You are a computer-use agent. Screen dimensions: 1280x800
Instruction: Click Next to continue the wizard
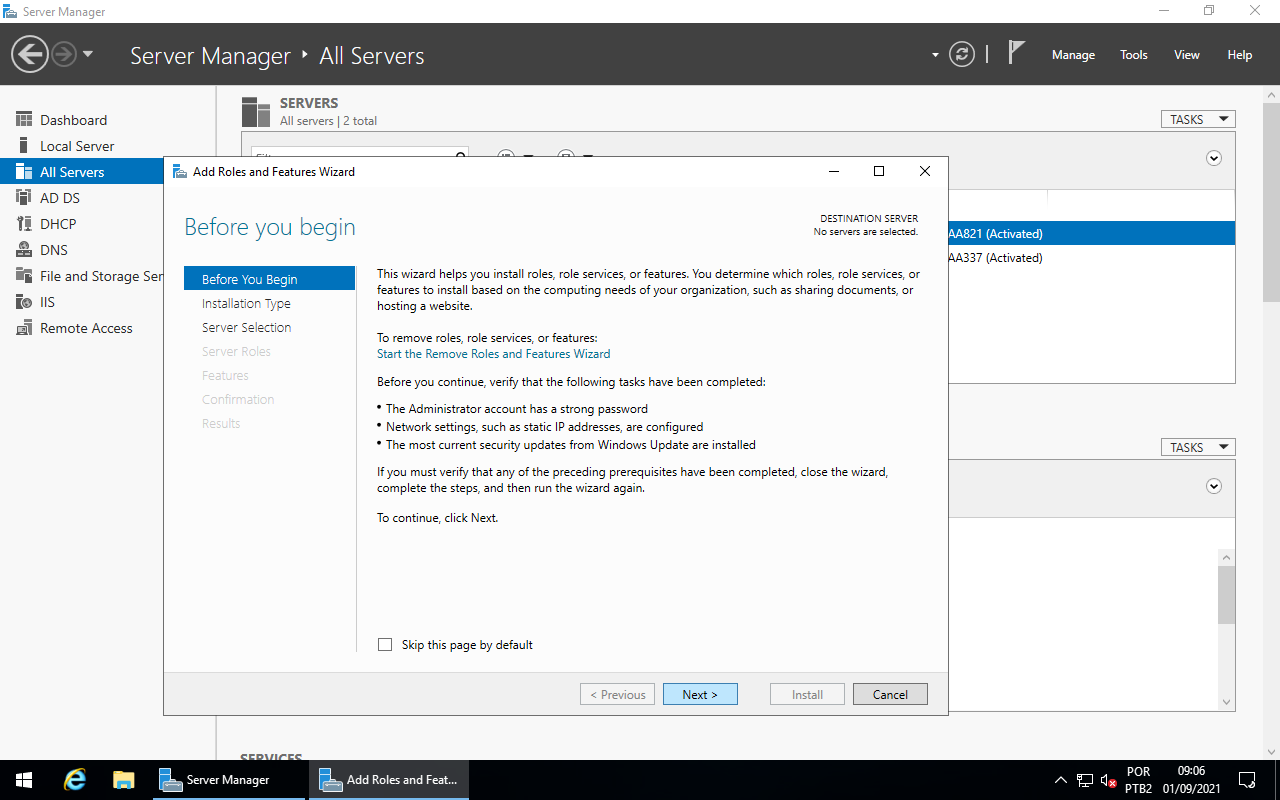(x=700, y=693)
